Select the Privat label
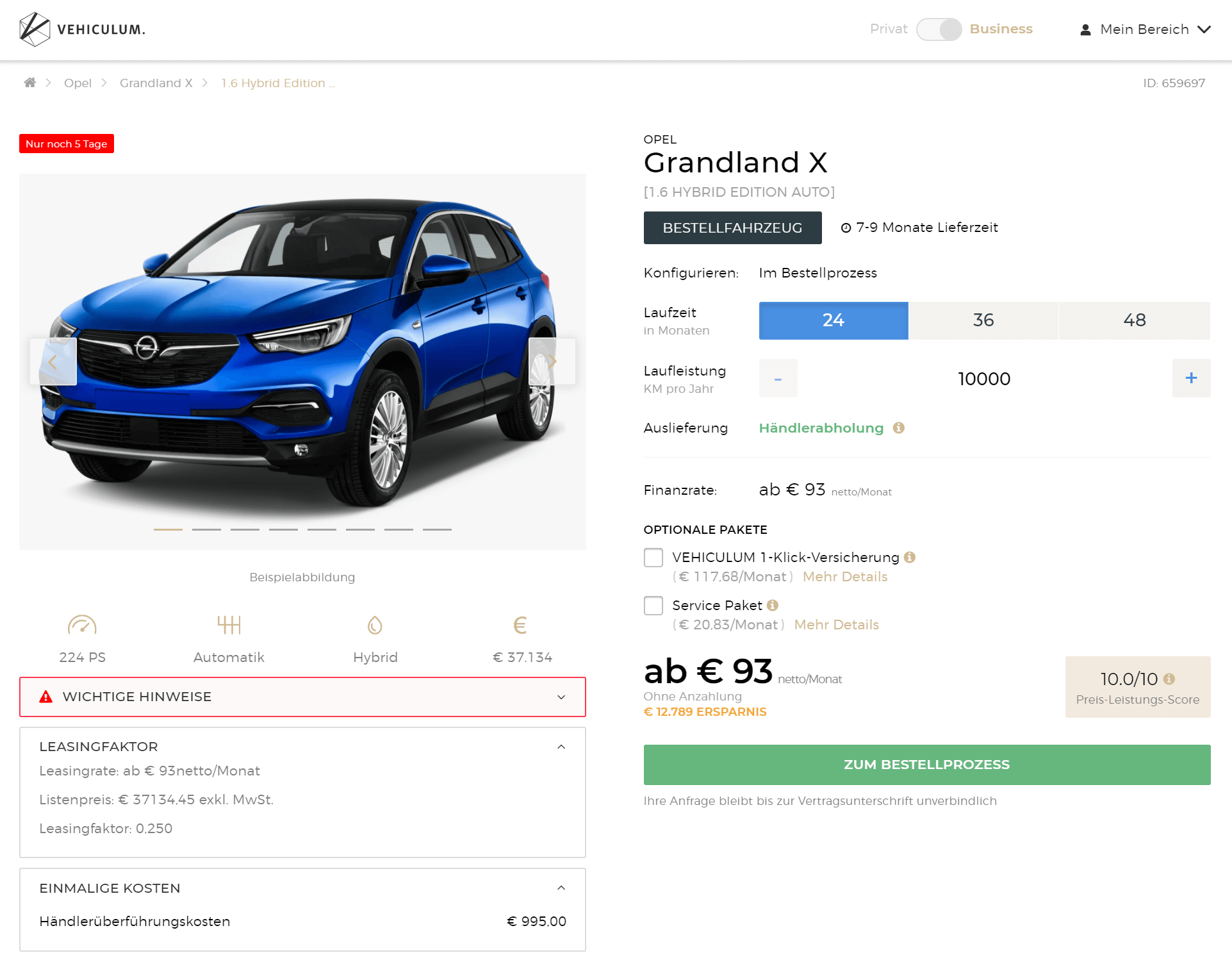 pos(889,29)
